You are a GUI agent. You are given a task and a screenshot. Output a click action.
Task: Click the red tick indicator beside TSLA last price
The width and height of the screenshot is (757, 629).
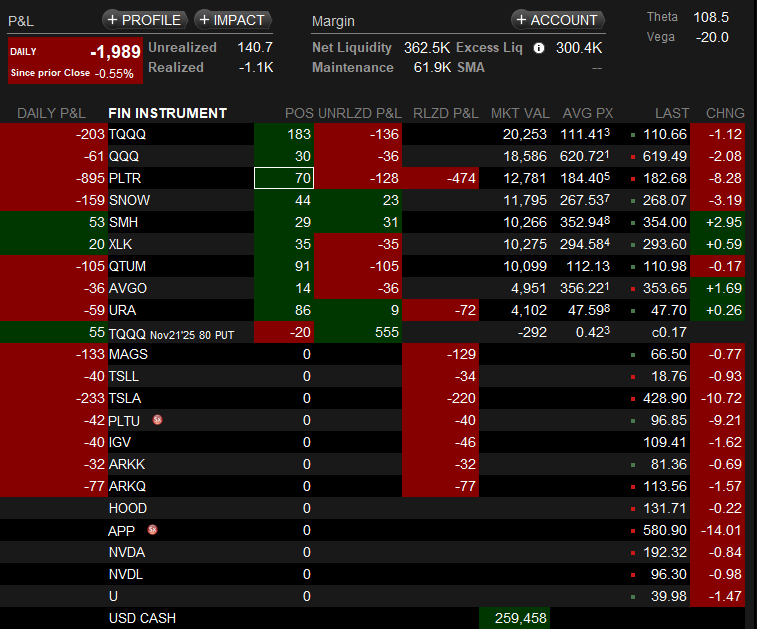coord(633,399)
